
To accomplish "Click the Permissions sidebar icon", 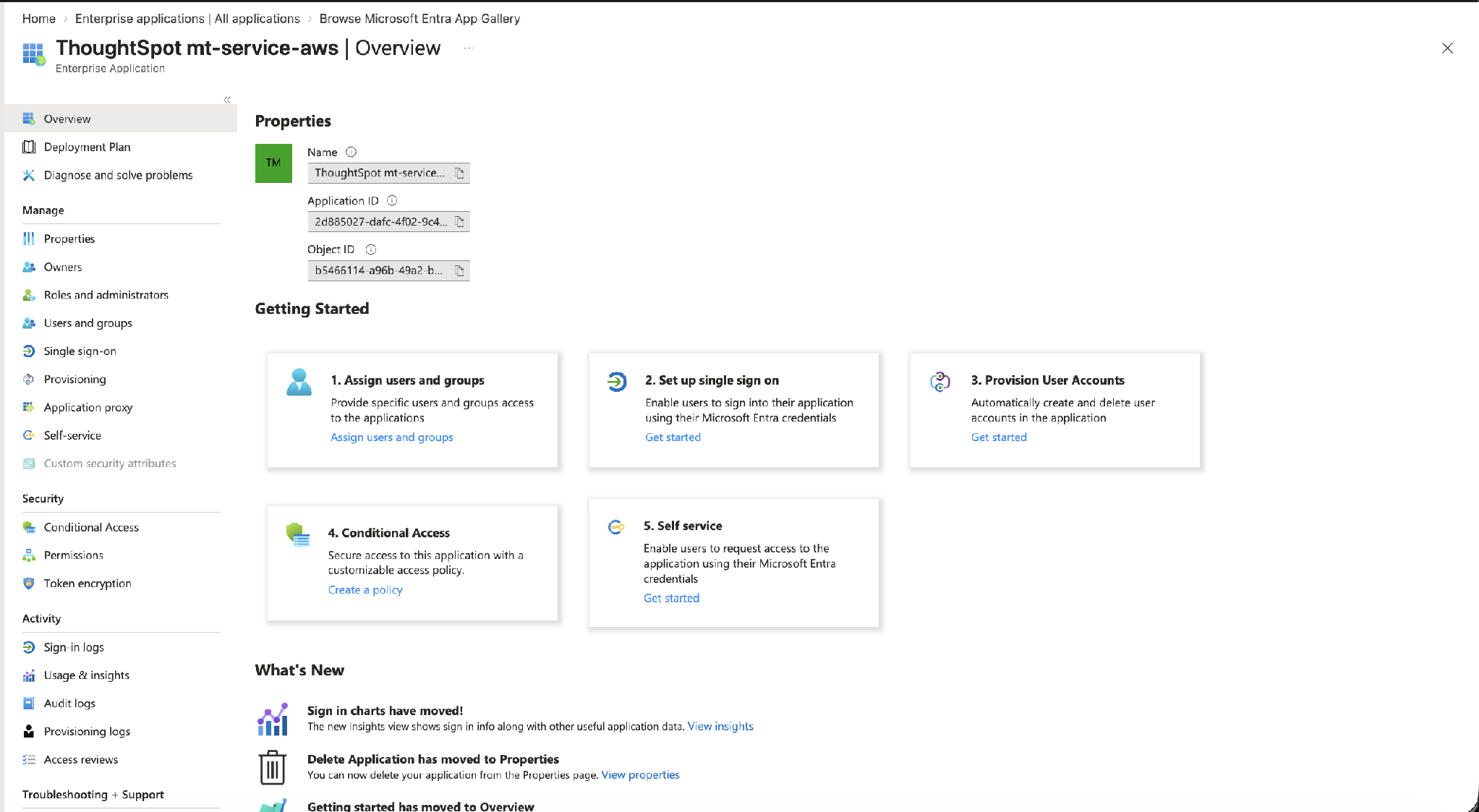I will click(29, 555).
